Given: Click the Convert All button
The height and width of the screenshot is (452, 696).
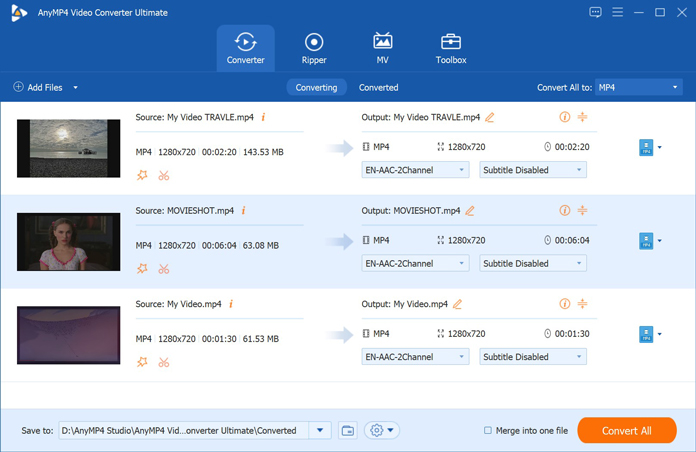Looking at the screenshot, I should (x=626, y=430).
